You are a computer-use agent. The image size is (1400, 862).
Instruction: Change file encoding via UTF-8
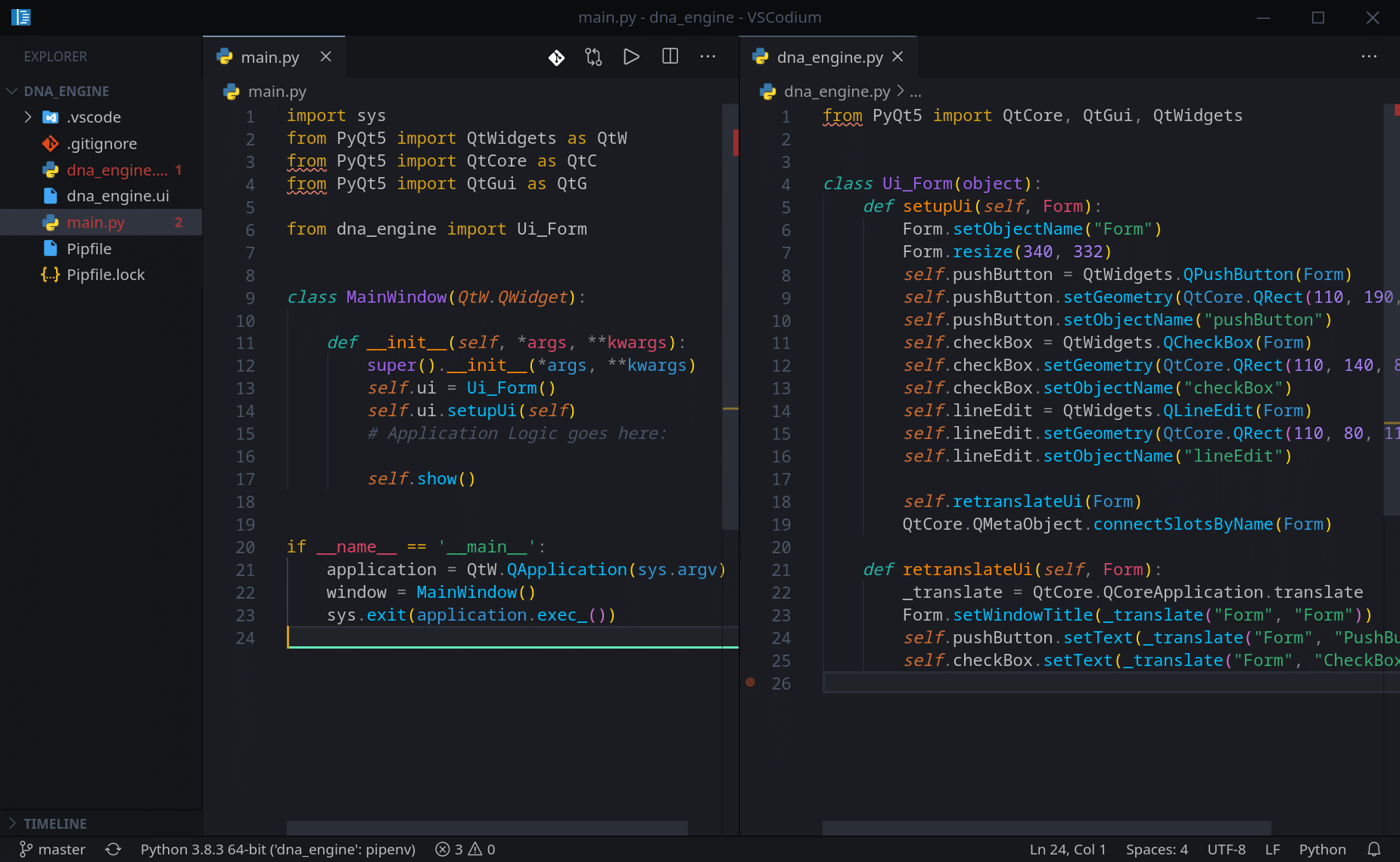click(x=1226, y=849)
